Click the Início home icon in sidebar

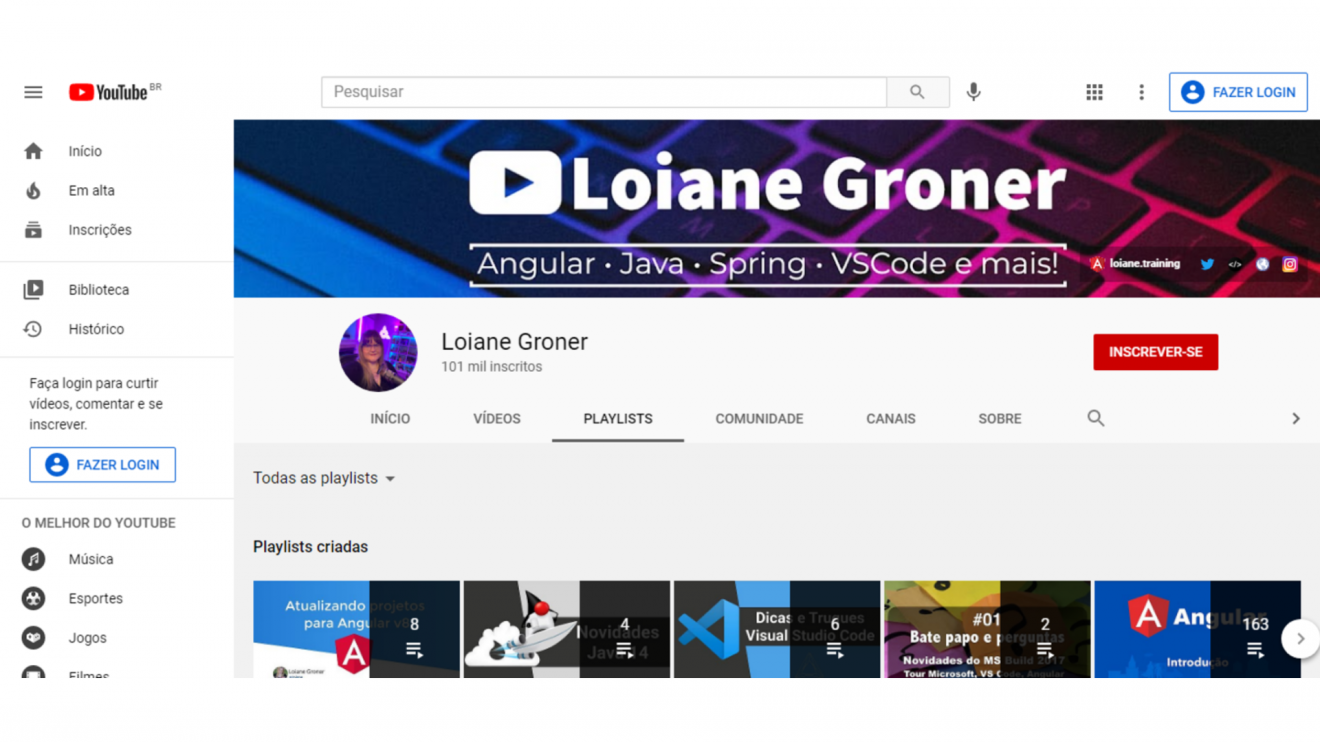point(33,151)
